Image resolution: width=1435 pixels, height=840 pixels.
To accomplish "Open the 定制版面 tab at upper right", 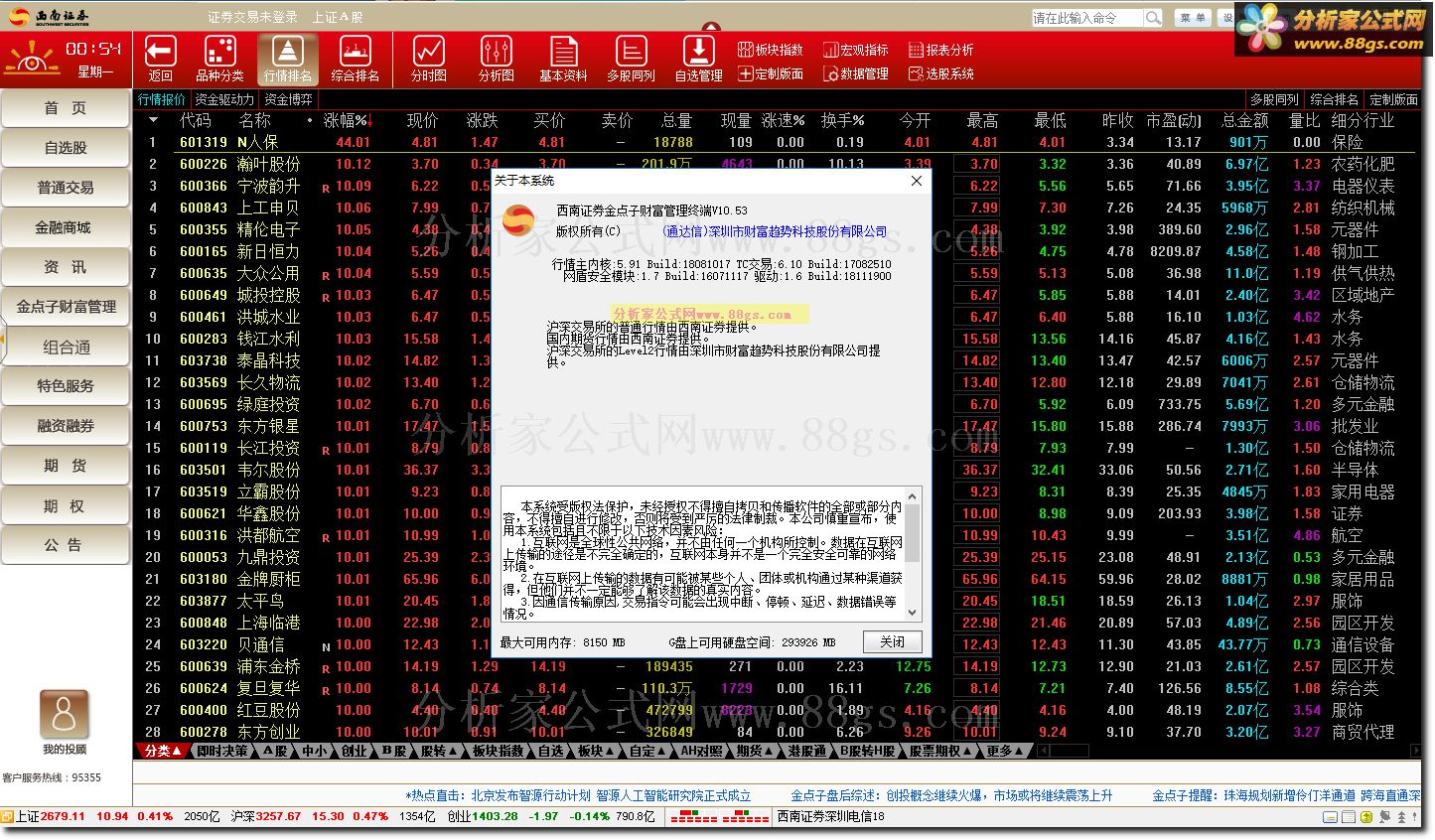I will 1393,99.
